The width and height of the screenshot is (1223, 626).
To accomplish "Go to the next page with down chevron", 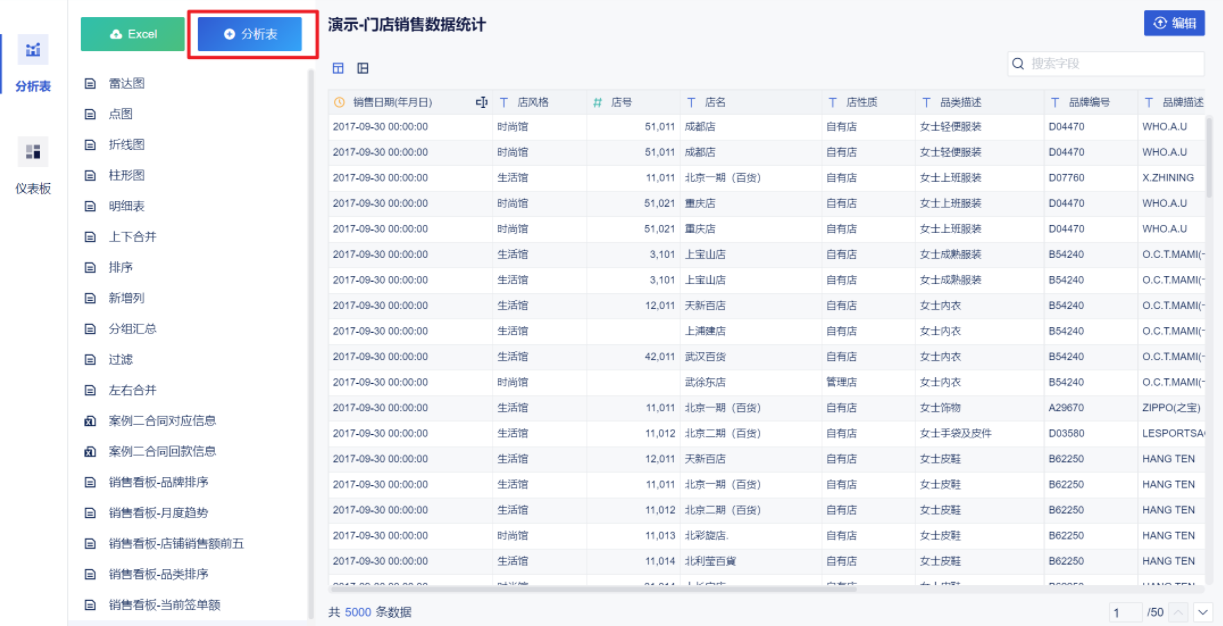I will click(1203, 612).
